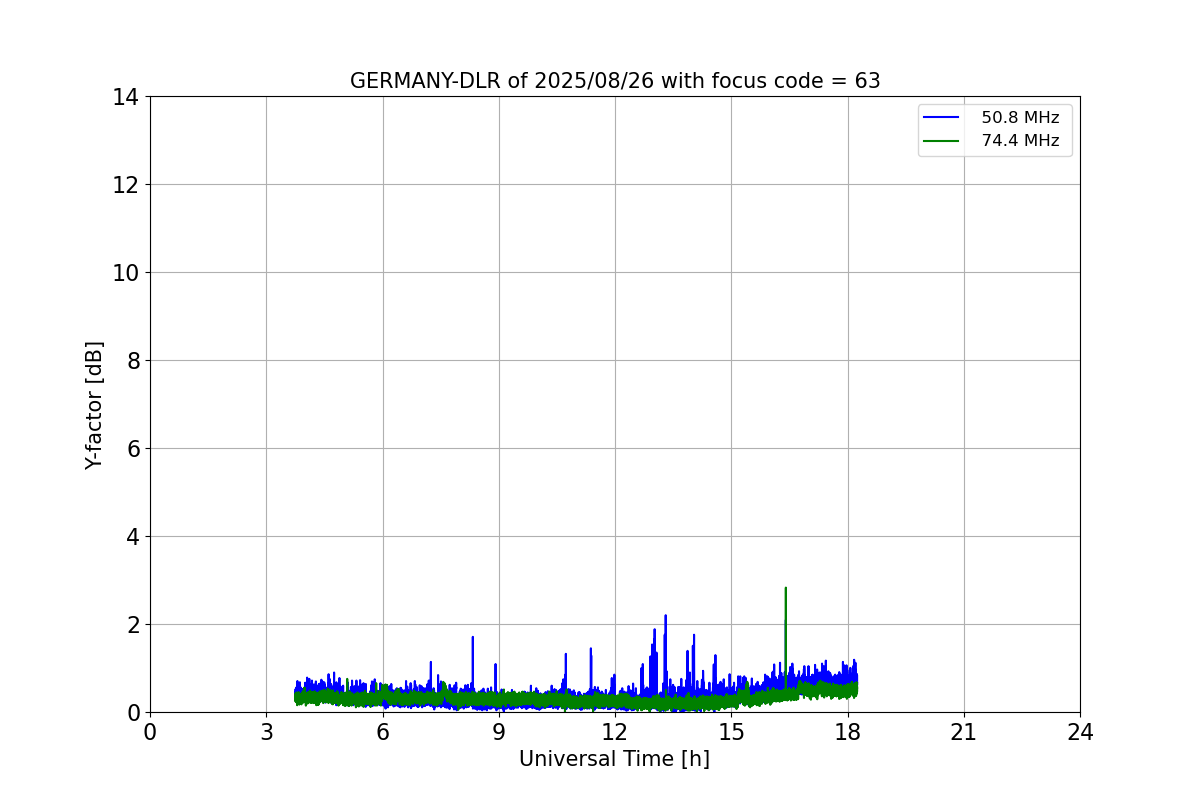Select the 50.8 MHz legend label
The width and height of the screenshot is (1200, 800).
tap(1020, 118)
